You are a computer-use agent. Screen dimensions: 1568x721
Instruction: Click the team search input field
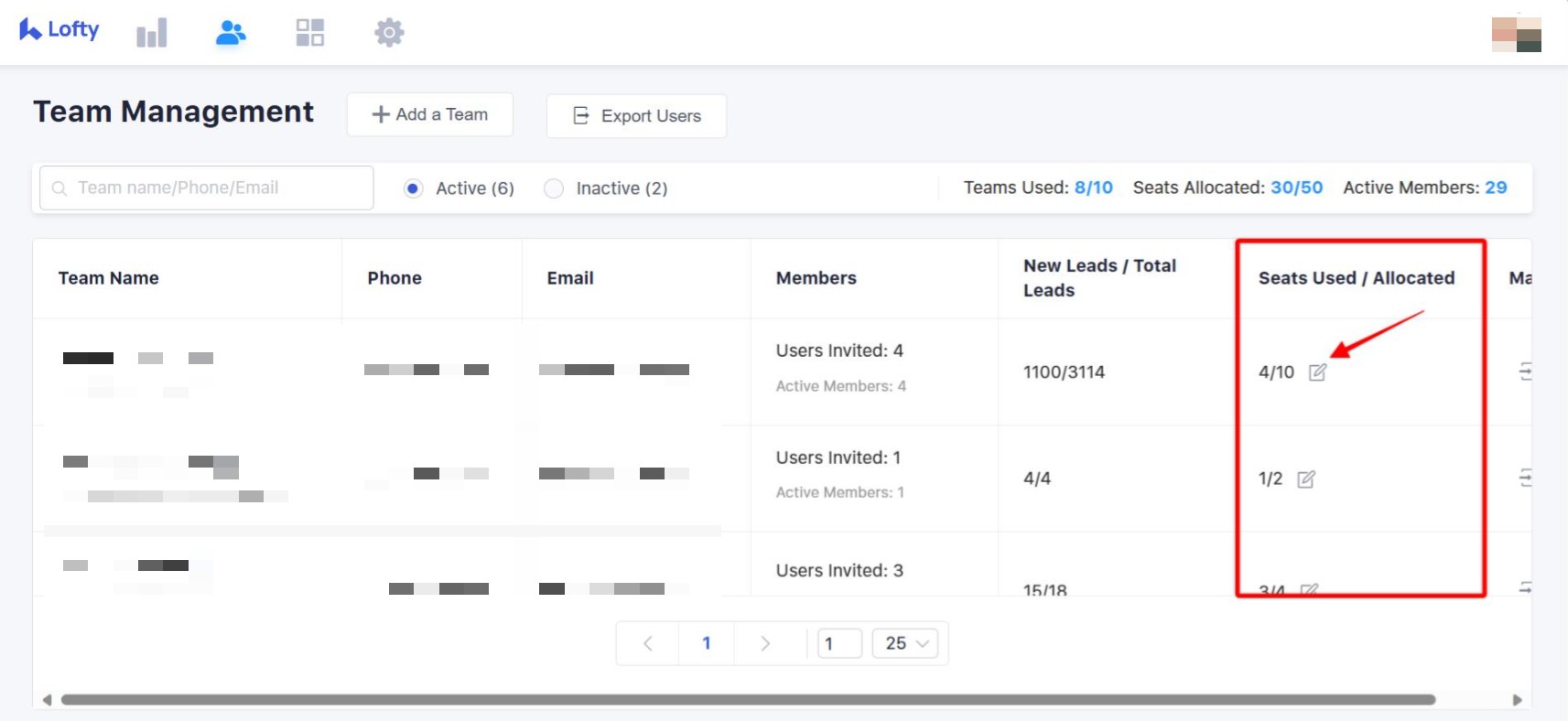click(207, 188)
